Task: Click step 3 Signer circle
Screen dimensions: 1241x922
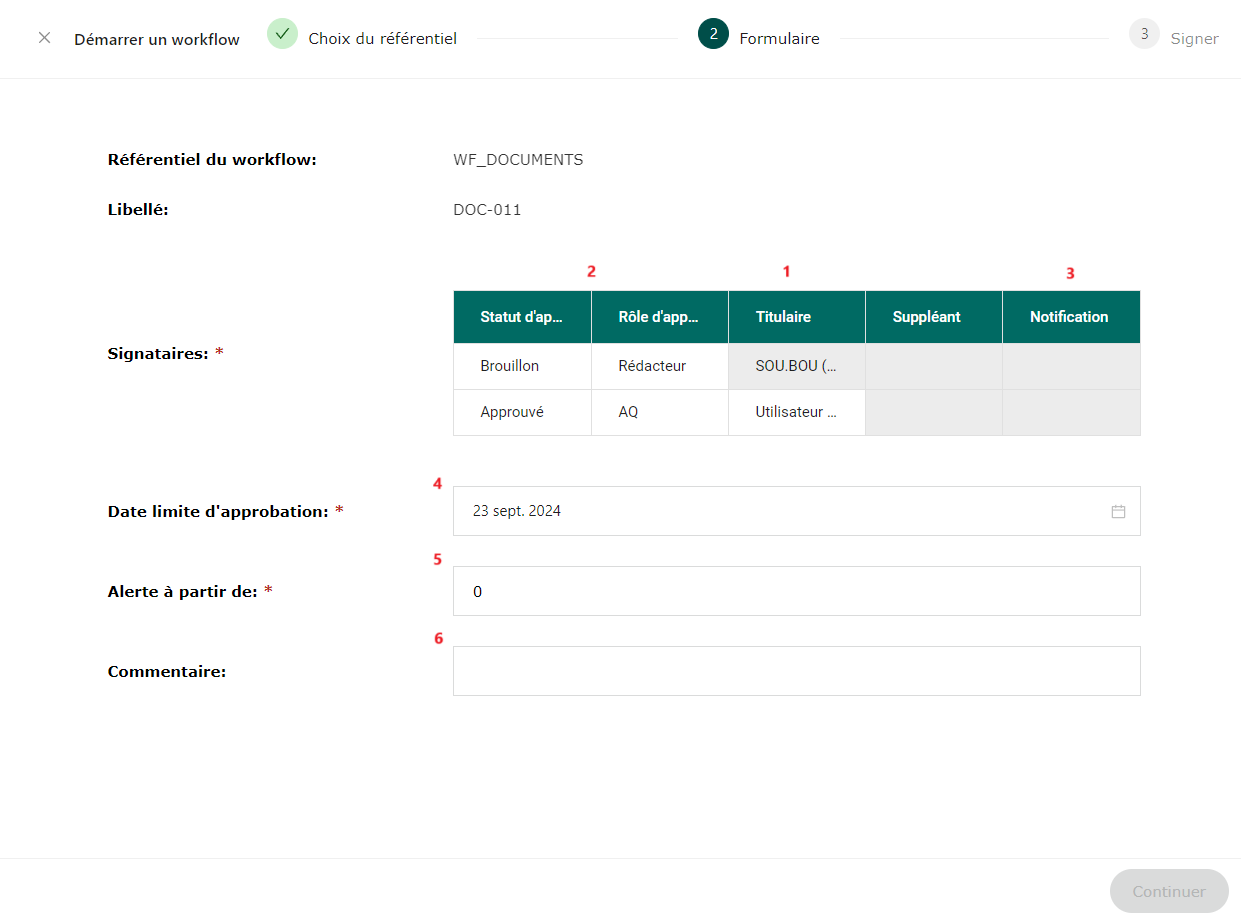Action: click(x=1144, y=34)
